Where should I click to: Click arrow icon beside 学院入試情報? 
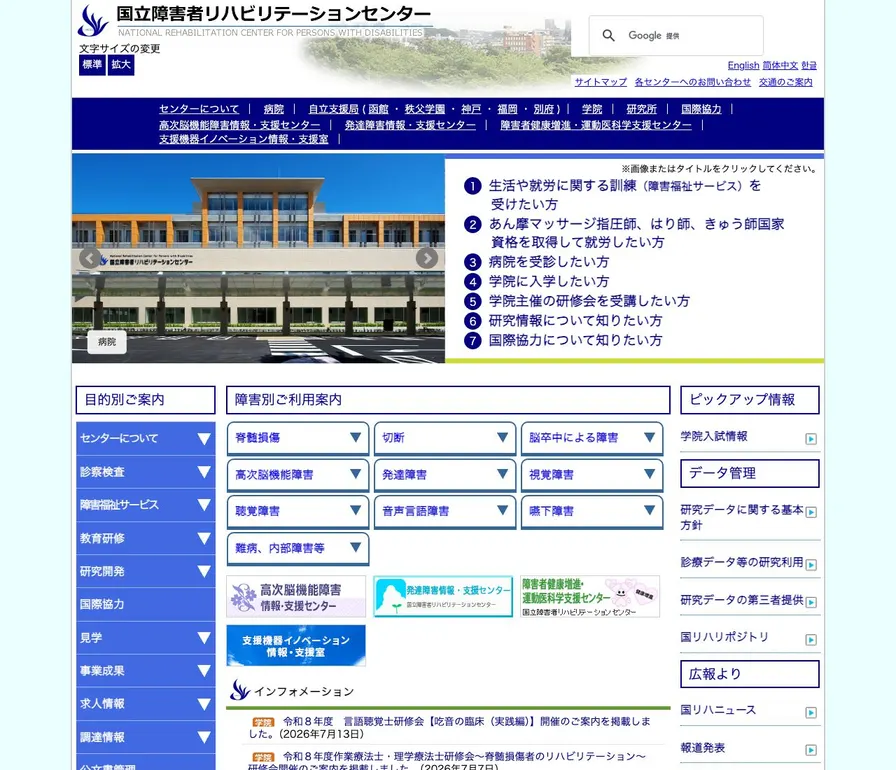point(811,439)
